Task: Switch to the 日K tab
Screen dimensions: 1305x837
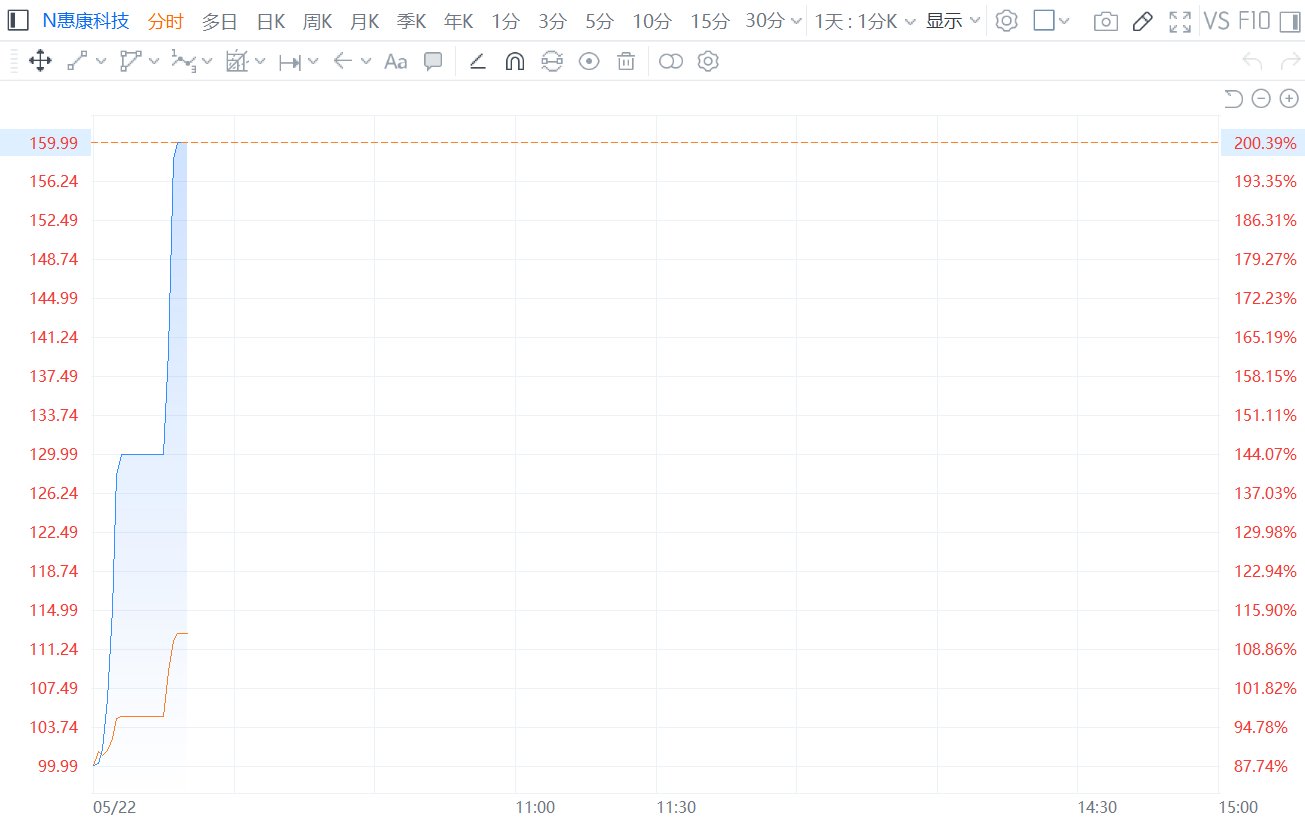Action: [270, 21]
